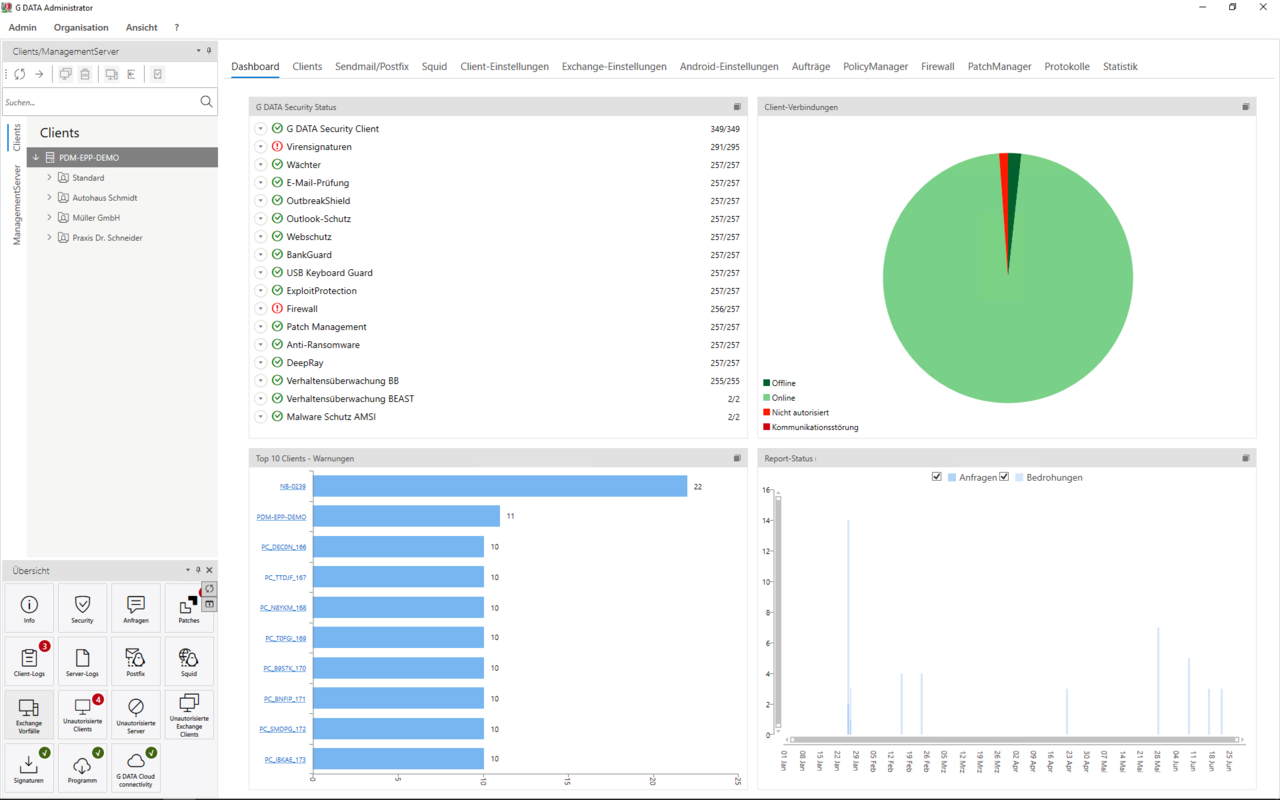Expand the Standard group in tree
The width and height of the screenshot is (1280, 800).
click(x=49, y=177)
